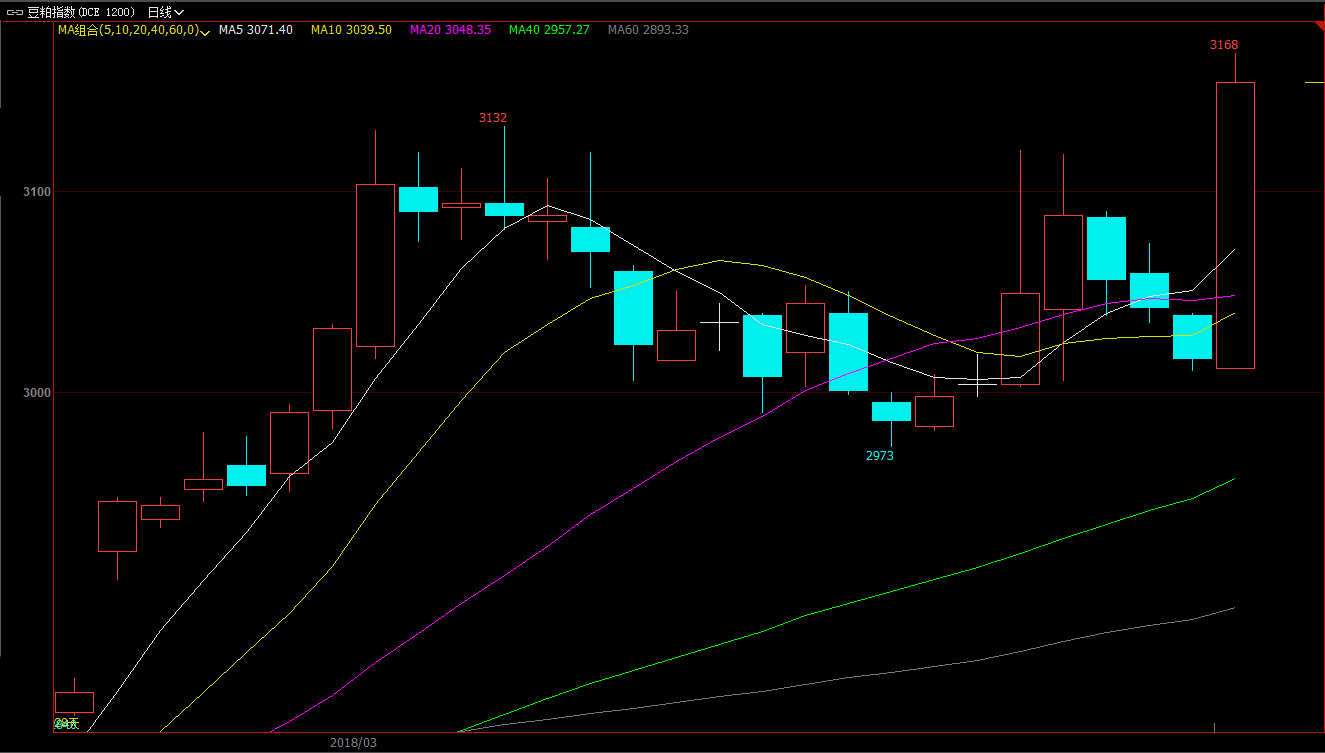Click the 3100 price axis label
The image size is (1325, 753).
point(37,191)
